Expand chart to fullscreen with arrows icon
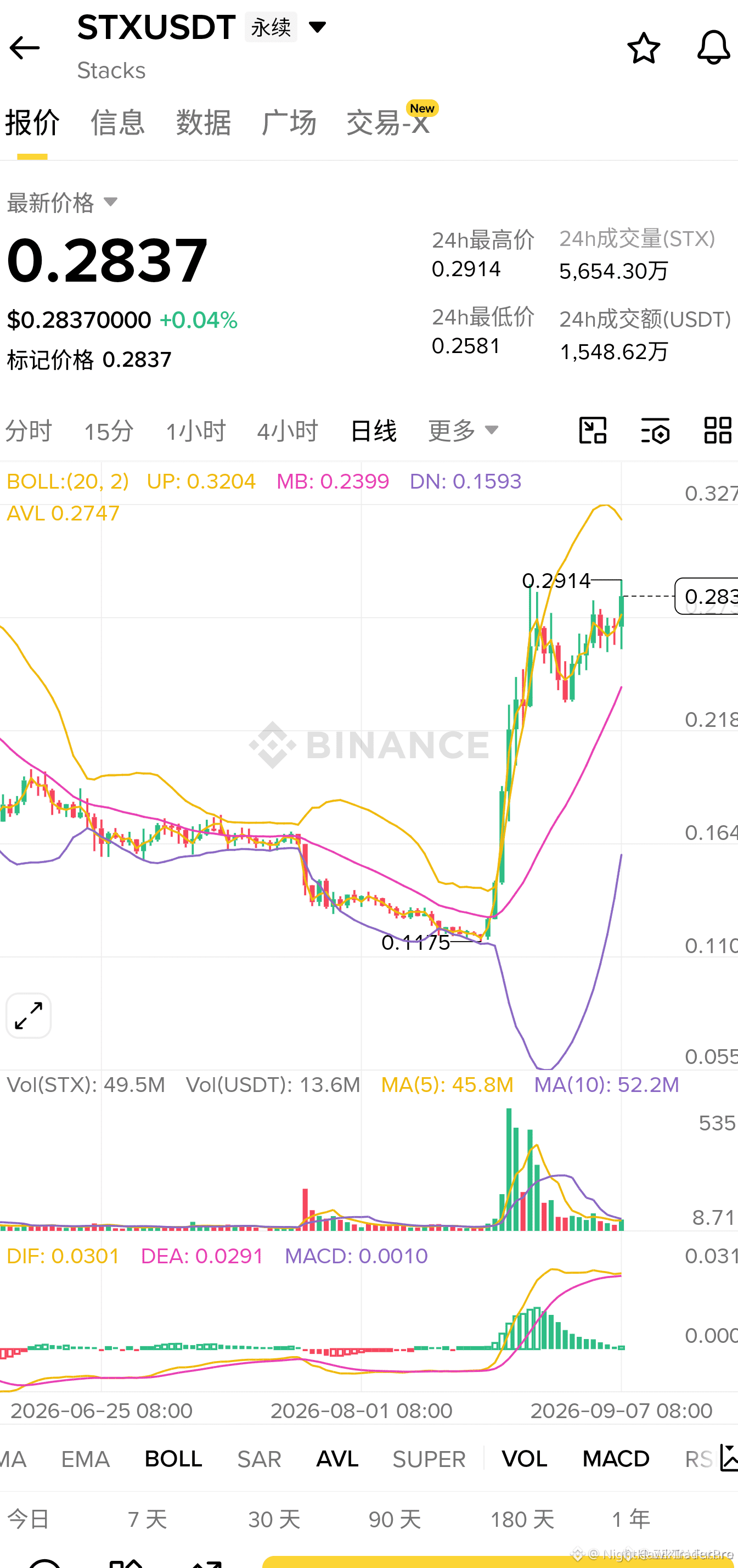738x1568 pixels. [29, 1016]
